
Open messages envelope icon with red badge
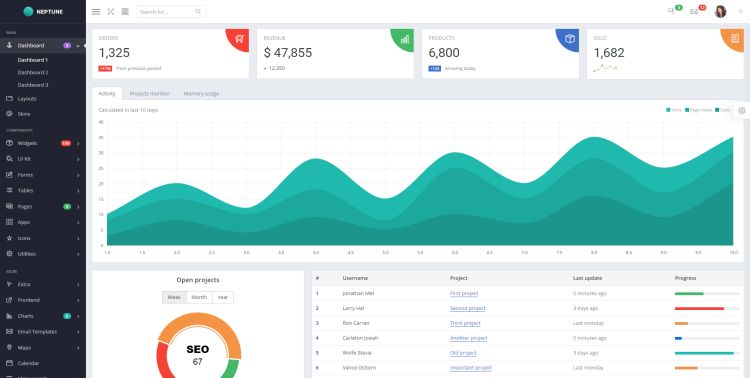click(x=694, y=11)
